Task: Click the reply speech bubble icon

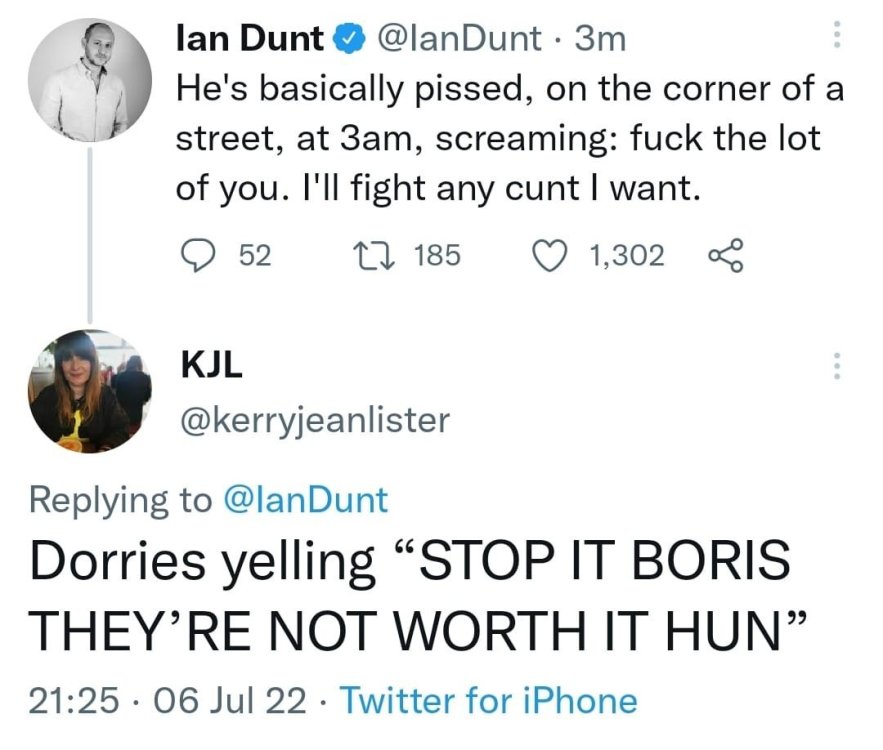Action: click(204, 256)
